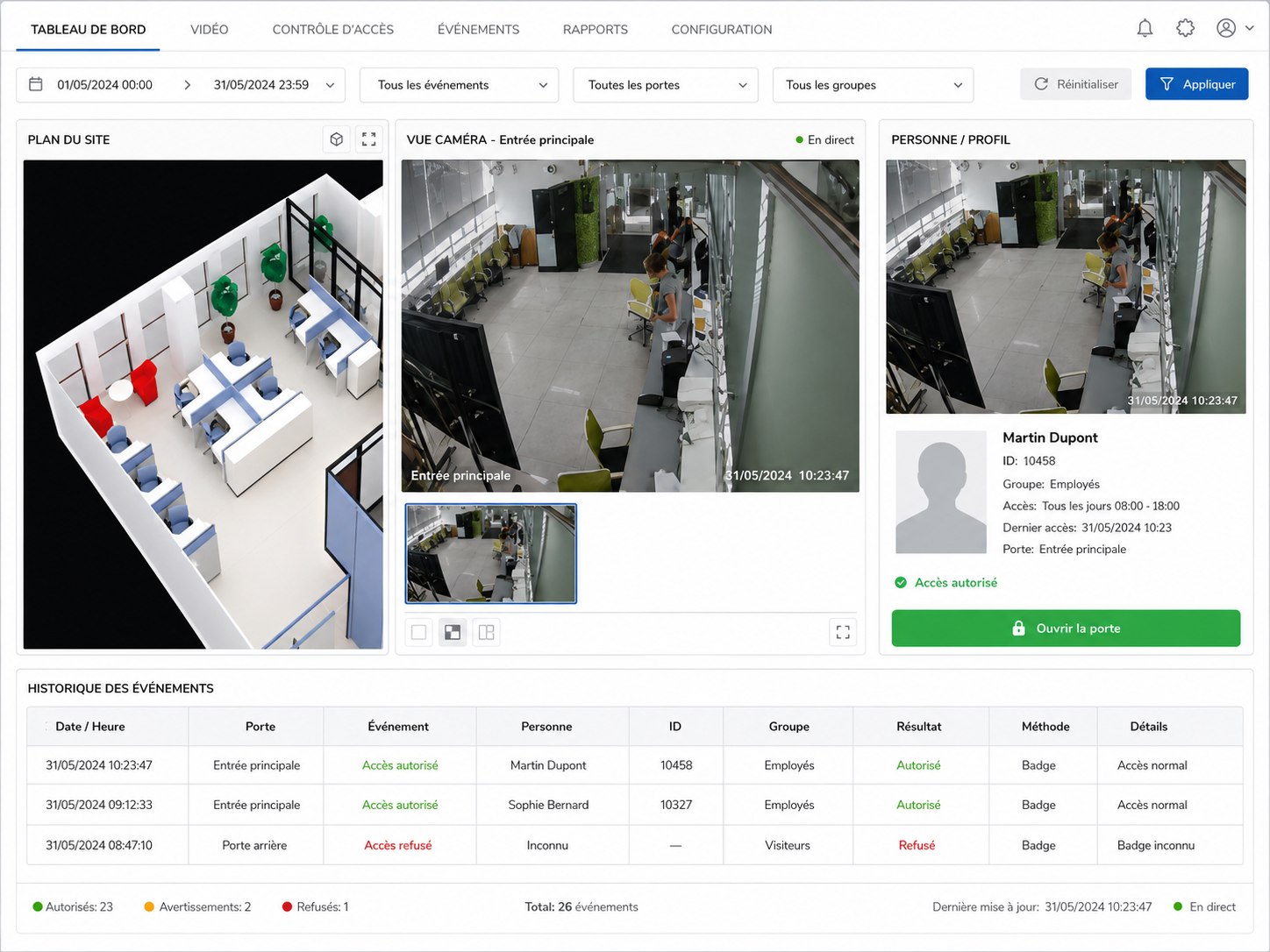
Task: Click the red Accès refusé event cell
Action: (398, 845)
